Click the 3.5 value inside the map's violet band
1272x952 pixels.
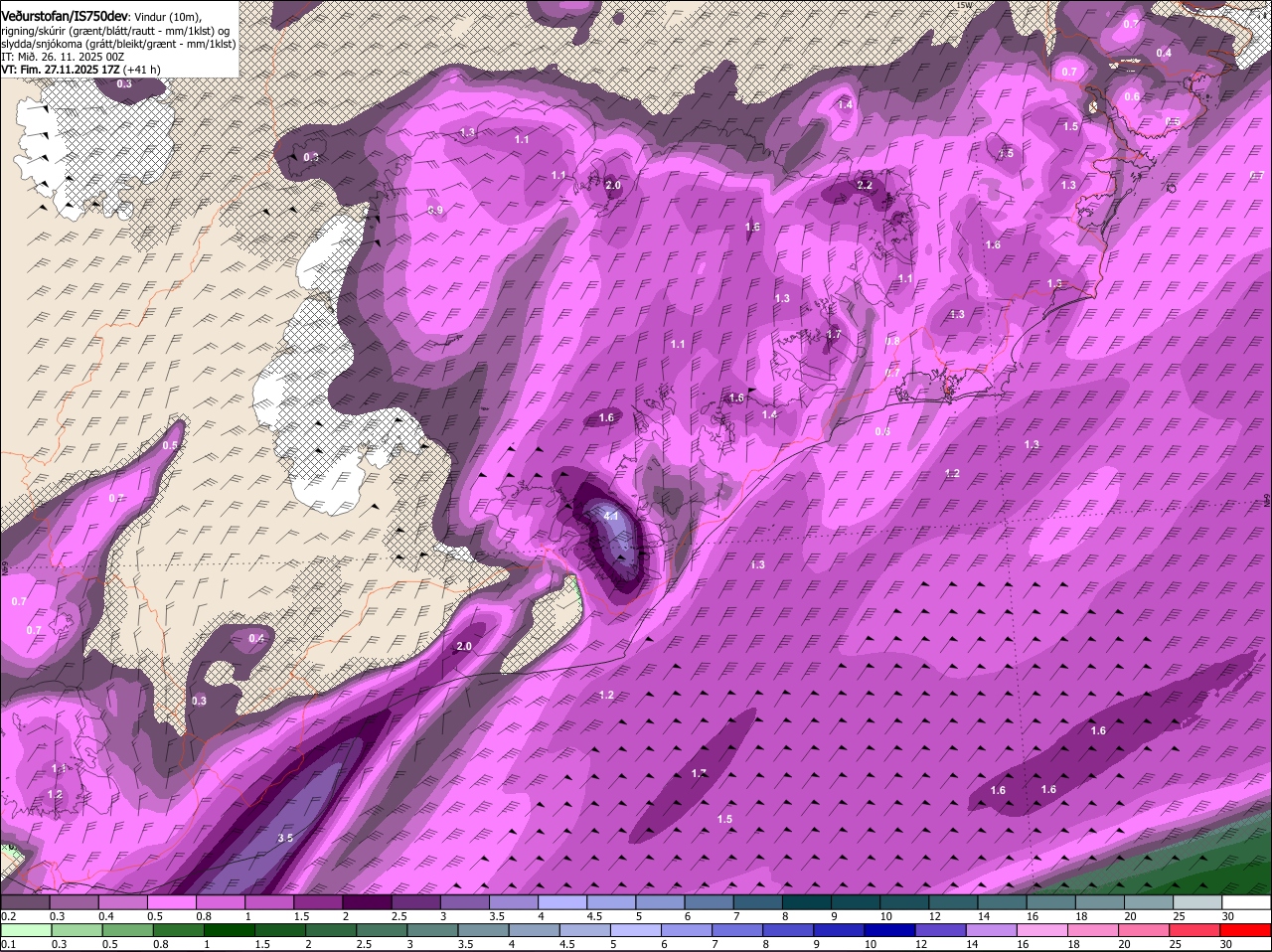285,838
